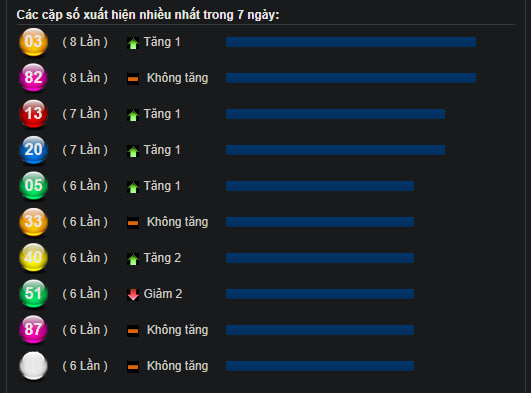Screen dimensions: 531x393
Task: Click the frequency bar for number 03
Action: point(351,42)
